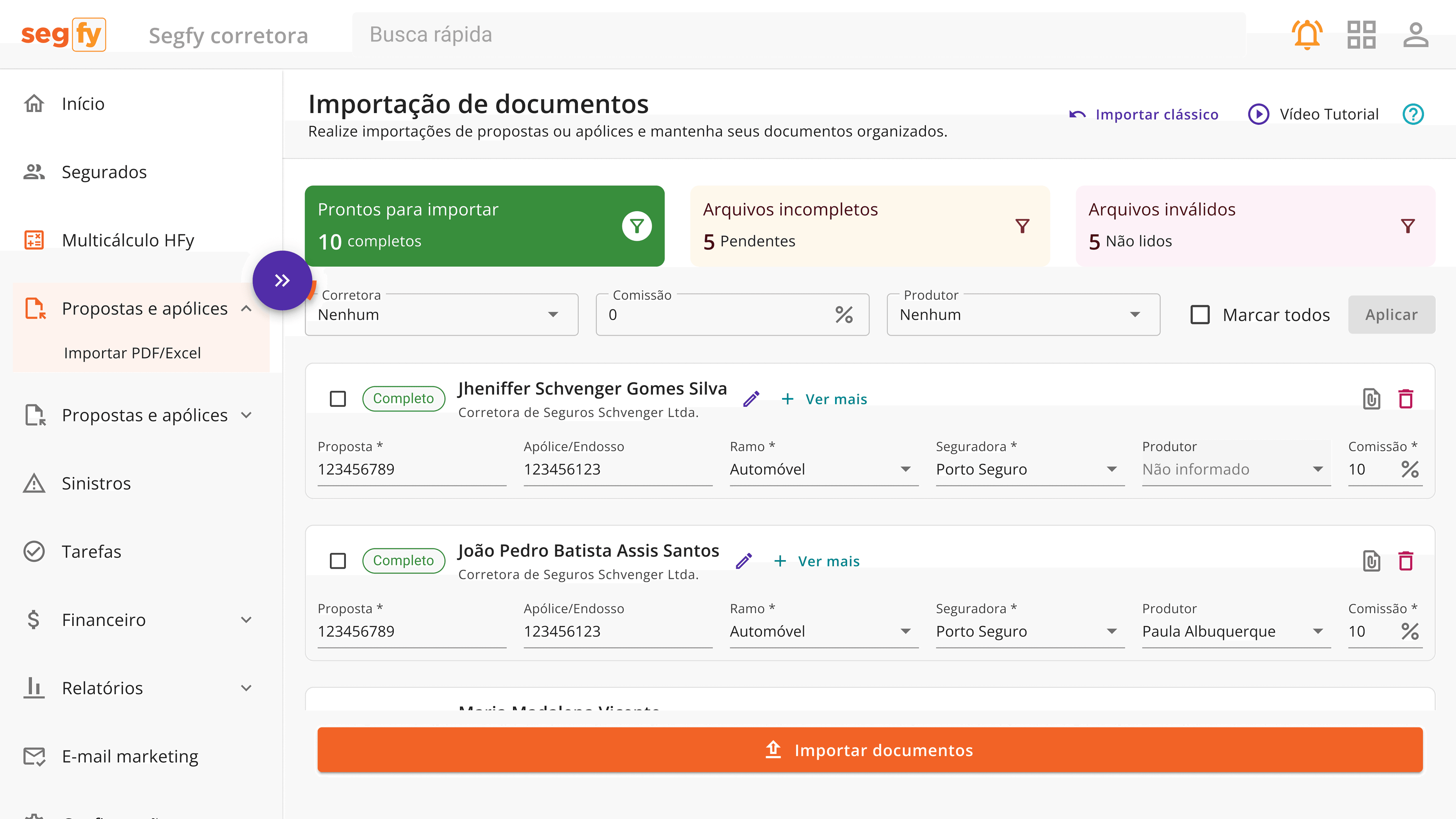The width and height of the screenshot is (1456, 819).
Task: Filter Arquivos incompletos with funnel icon
Action: pos(1022,226)
